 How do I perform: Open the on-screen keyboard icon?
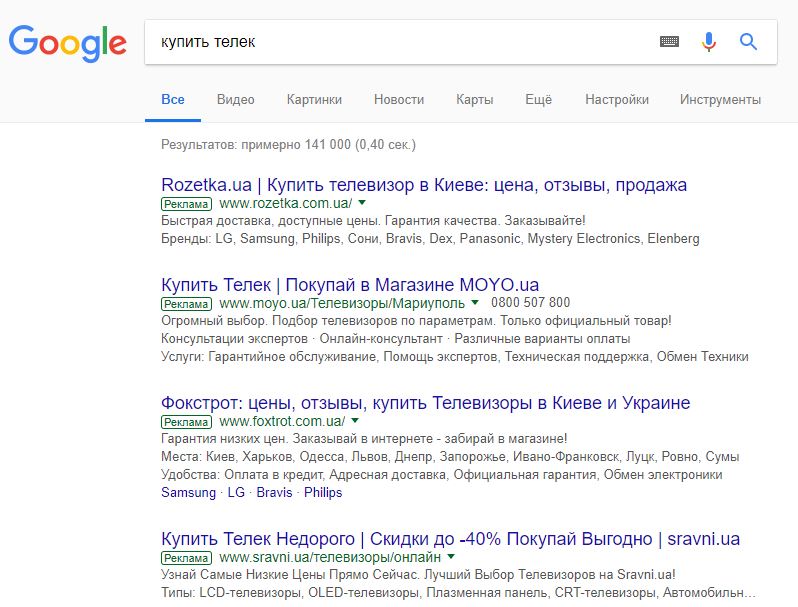click(x=669, y=42)
